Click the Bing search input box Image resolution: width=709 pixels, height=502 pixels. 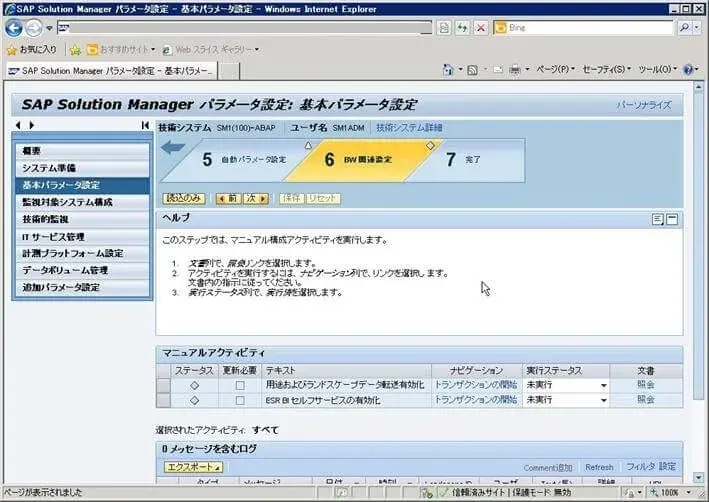click(585, 28)
